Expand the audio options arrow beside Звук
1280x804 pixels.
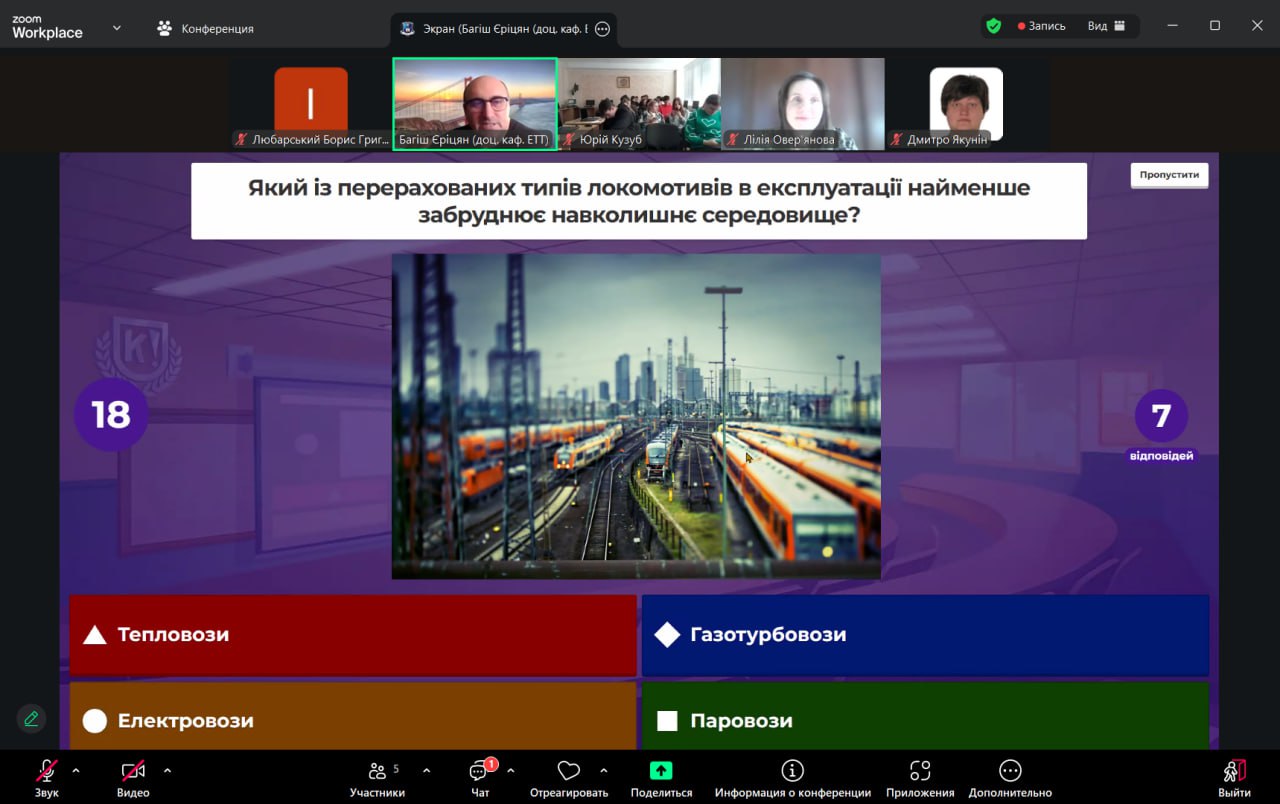pos(76,770)
